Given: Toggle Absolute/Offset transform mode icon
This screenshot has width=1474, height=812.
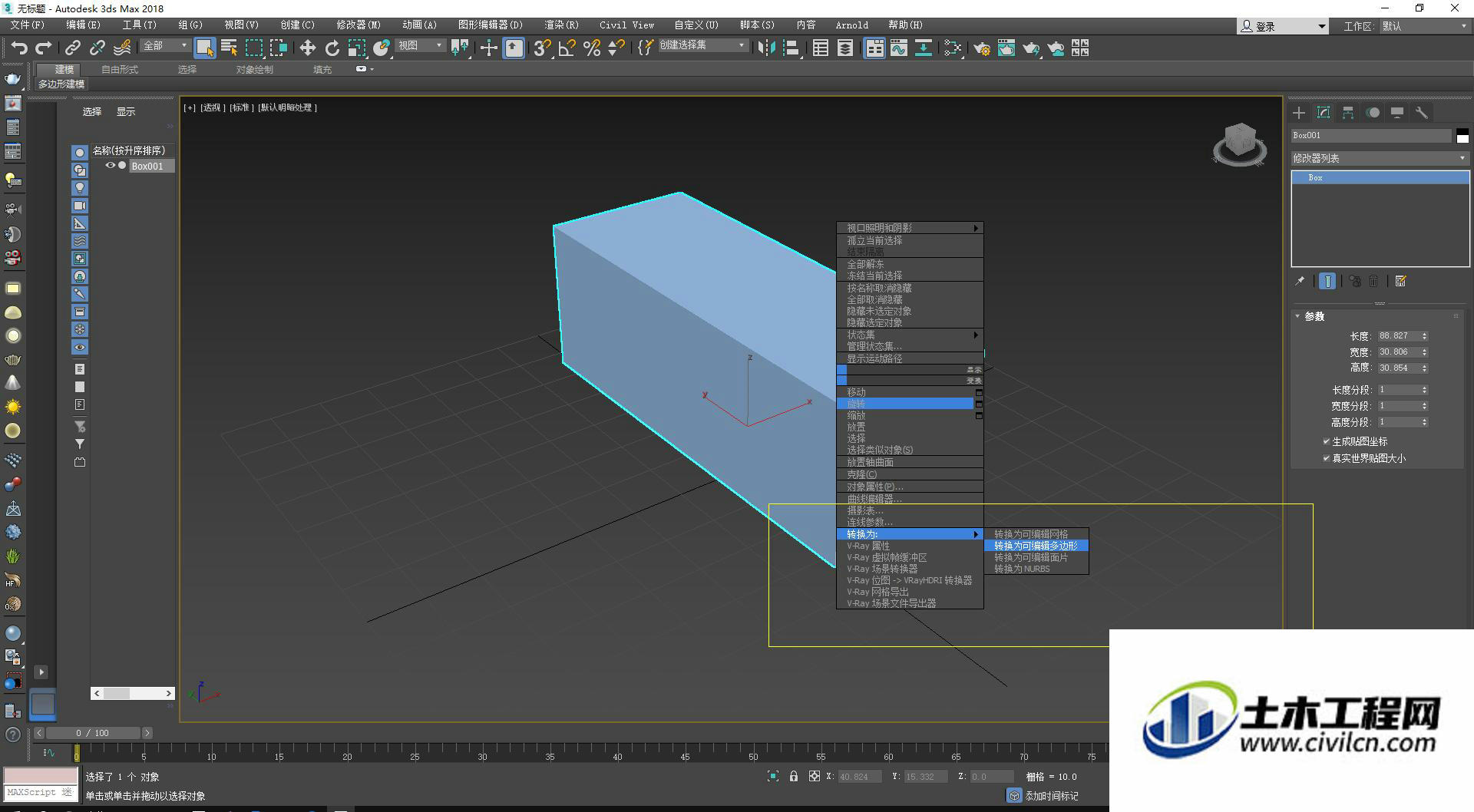Looking at the screenshot, I should pyautogui.click(x=815, y=777).
